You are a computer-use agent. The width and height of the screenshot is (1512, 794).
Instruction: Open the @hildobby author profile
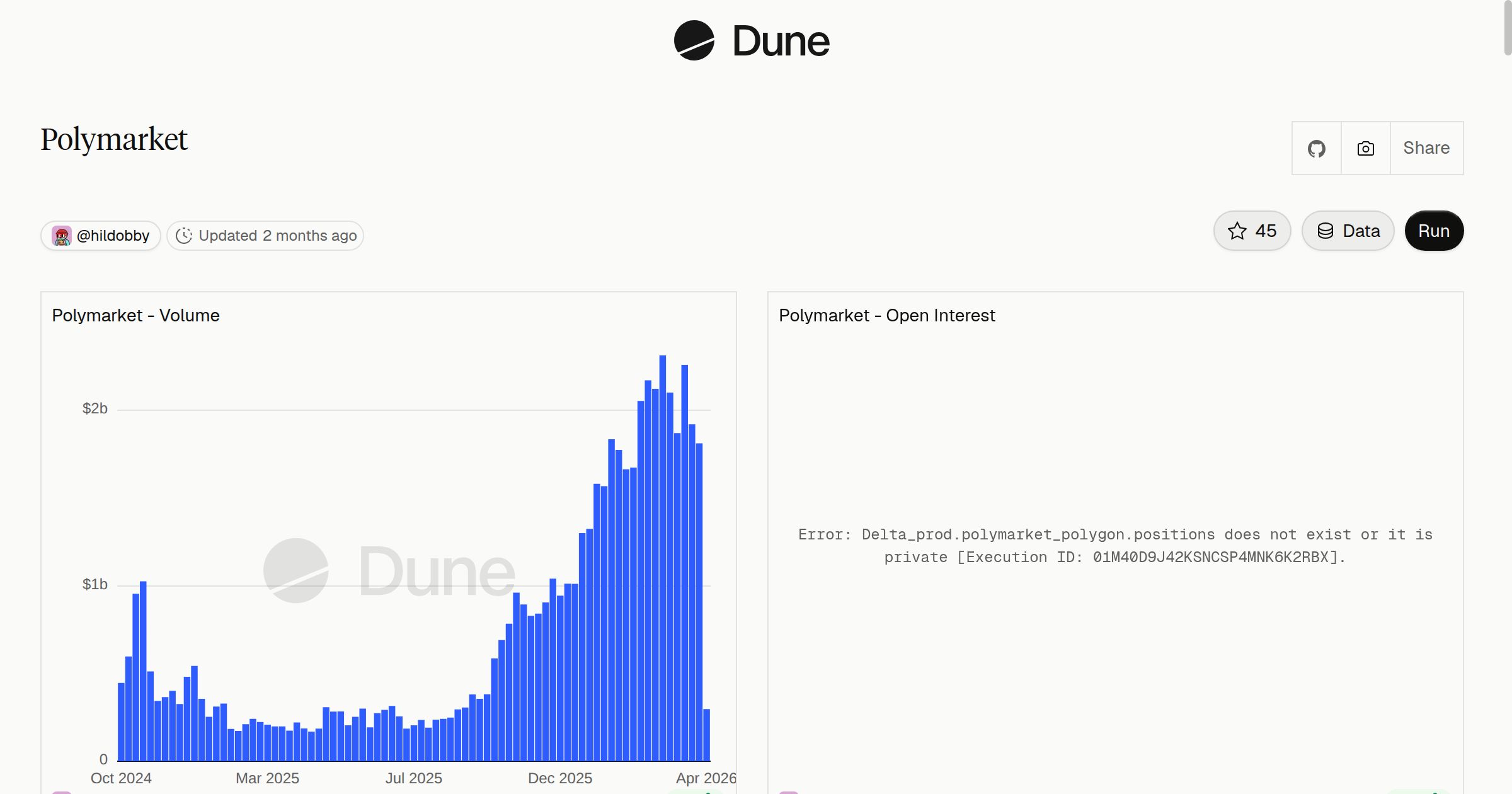[101, 236]
